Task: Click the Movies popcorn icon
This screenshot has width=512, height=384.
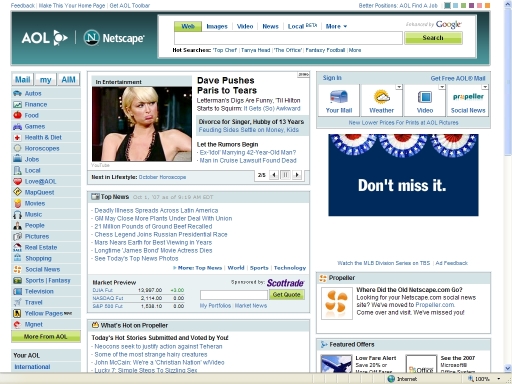Action: click(x=17, y=203)
